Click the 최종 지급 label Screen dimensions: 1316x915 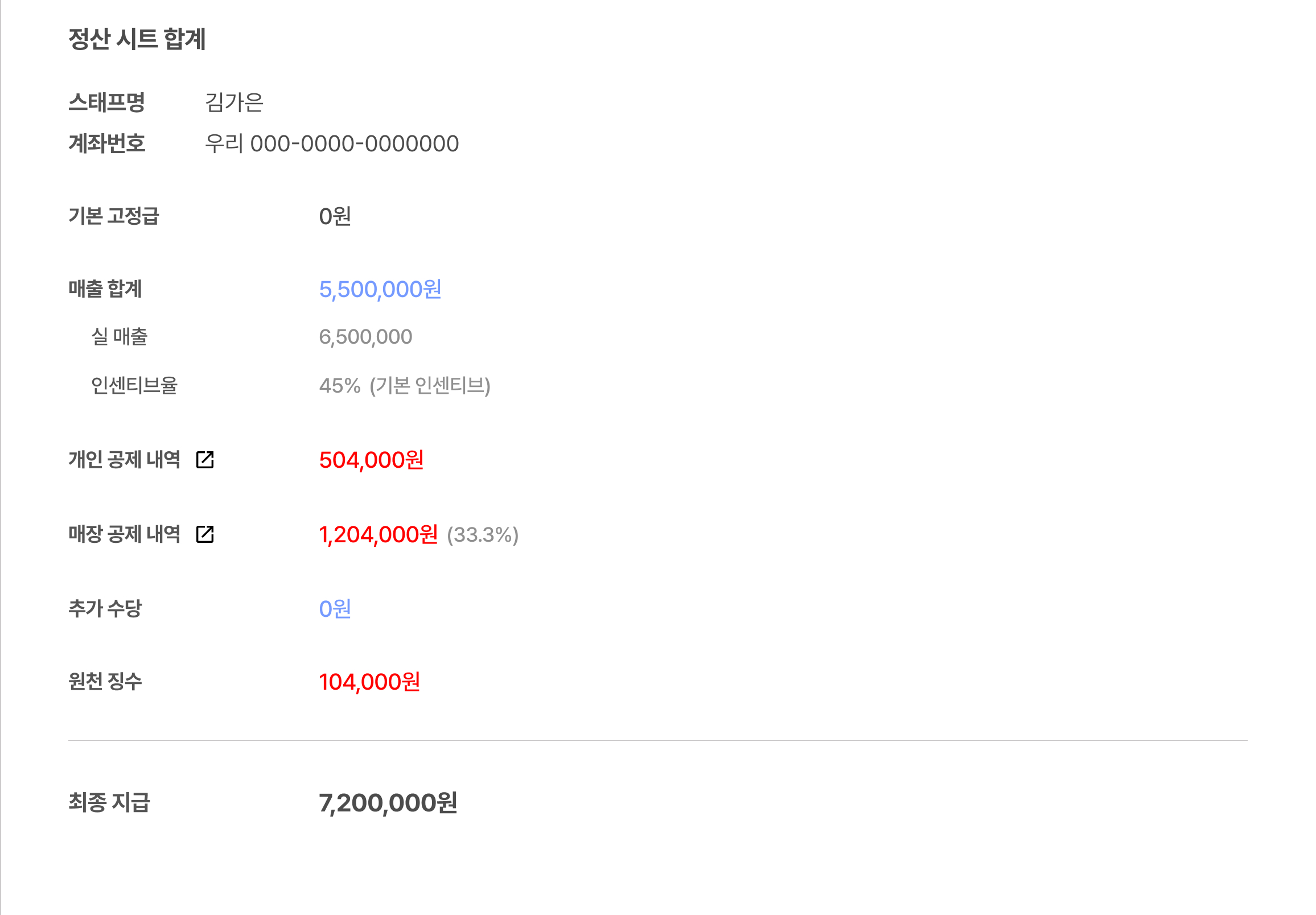[x=109, y=802]
